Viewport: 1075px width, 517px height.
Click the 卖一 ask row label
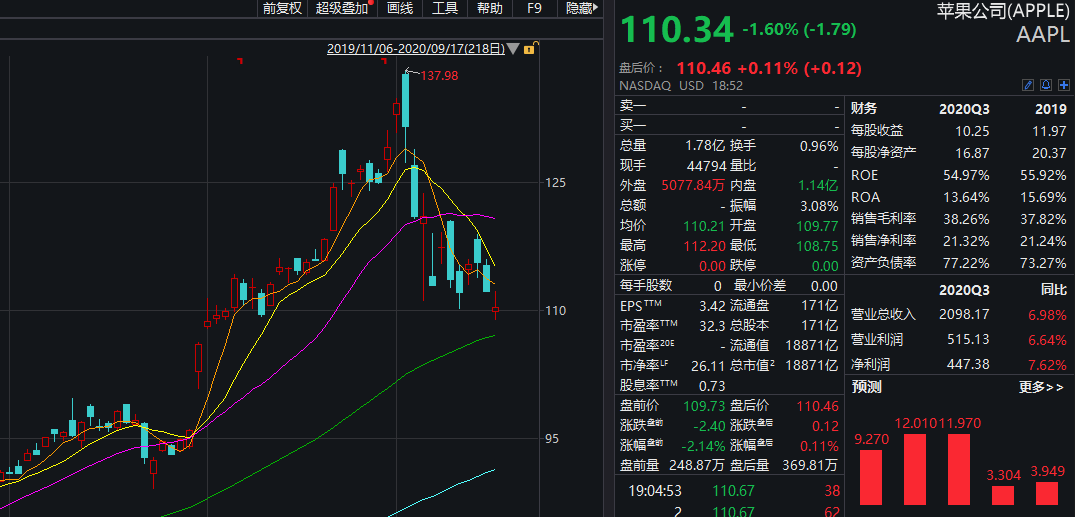pos(633,106)
